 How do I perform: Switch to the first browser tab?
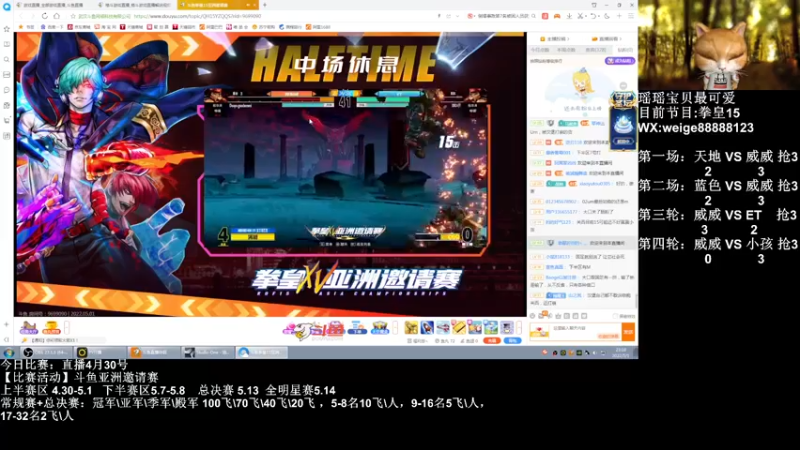click(x=53, y=5)
